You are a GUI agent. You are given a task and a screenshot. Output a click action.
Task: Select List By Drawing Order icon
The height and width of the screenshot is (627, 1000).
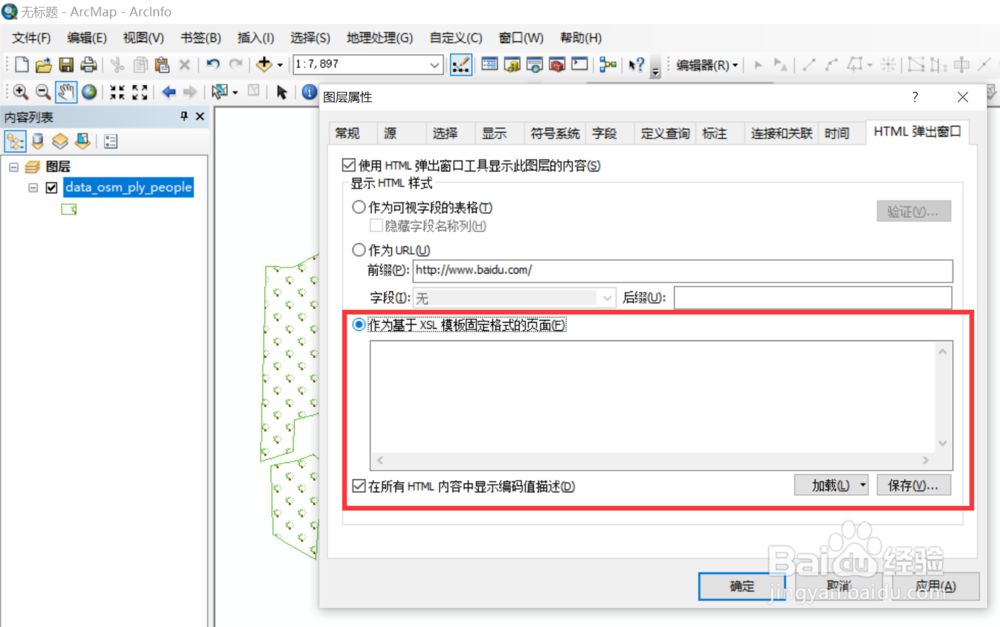[15, 139]
